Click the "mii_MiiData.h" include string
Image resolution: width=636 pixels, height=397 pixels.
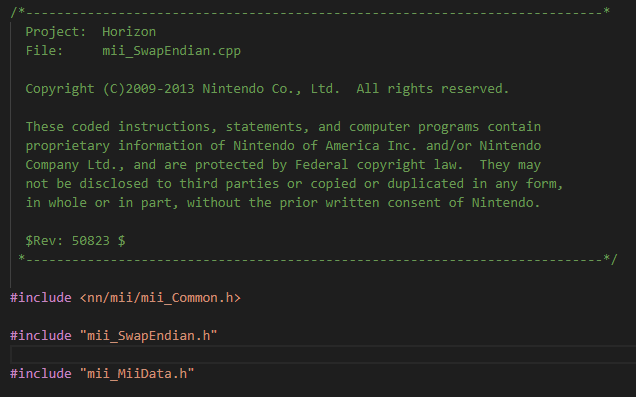(x=137, y=374)
